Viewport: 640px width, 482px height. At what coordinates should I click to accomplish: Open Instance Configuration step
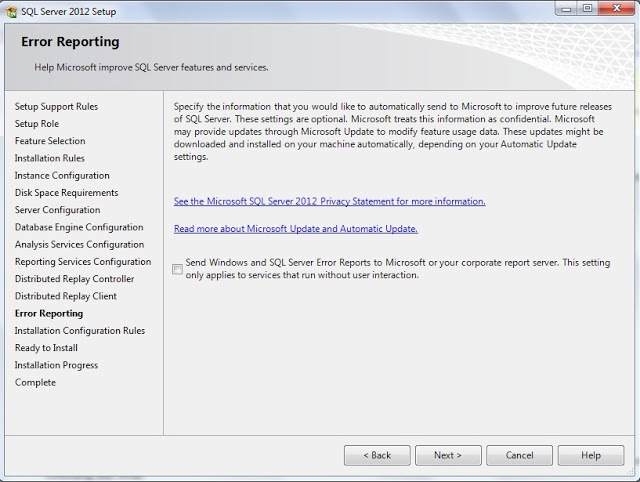[x=62, y=175]
